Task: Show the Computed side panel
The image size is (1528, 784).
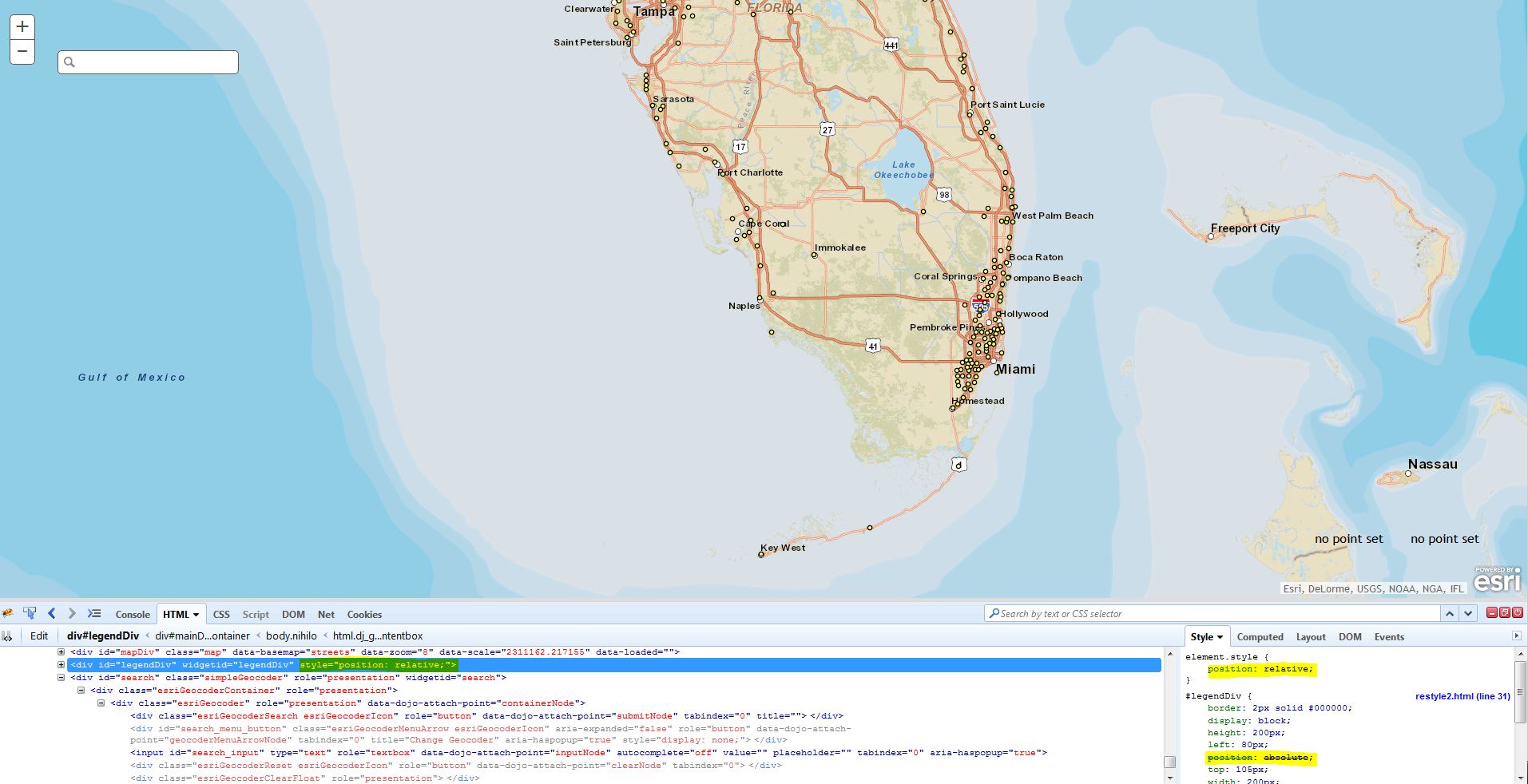Action: tap(1260, 637)
